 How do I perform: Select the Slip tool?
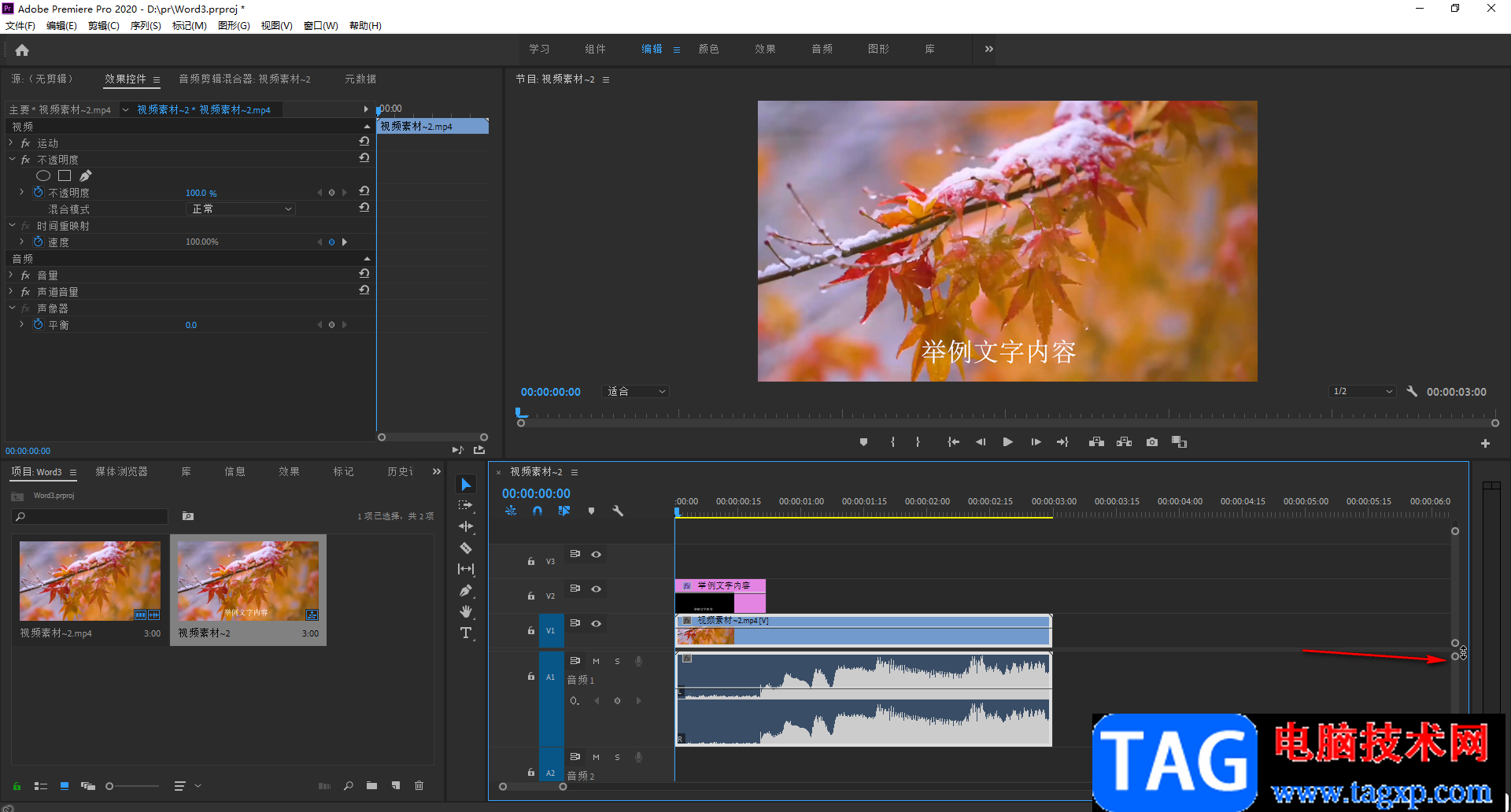466,569
